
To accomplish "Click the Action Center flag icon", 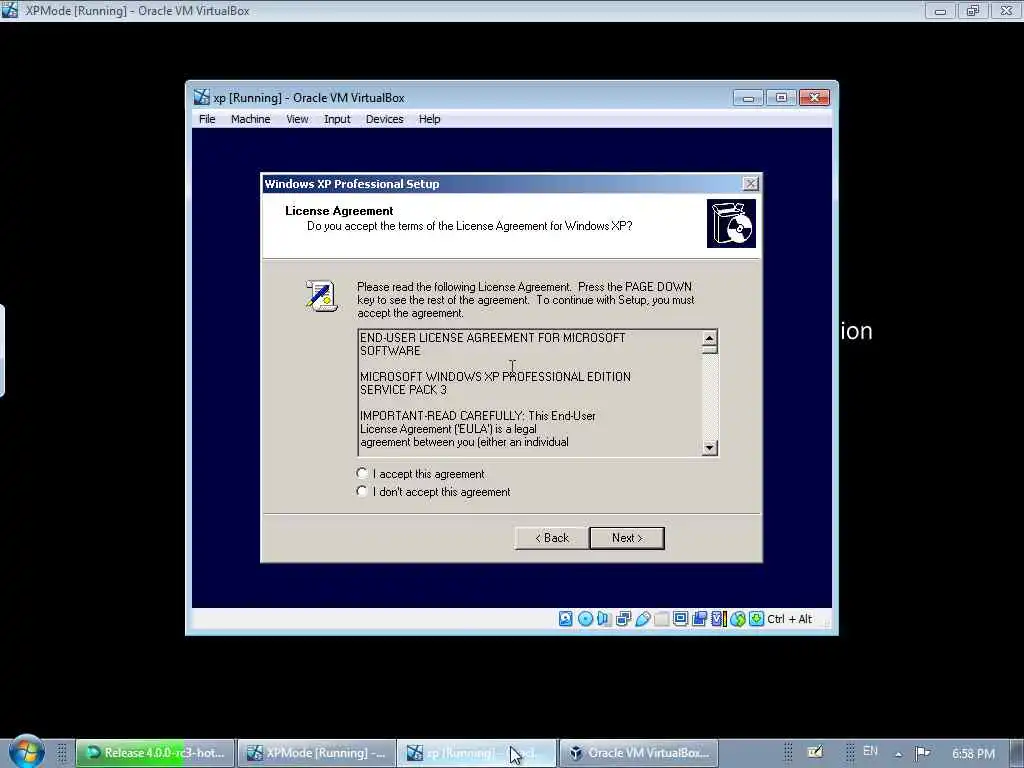I will tap(922, 753).
